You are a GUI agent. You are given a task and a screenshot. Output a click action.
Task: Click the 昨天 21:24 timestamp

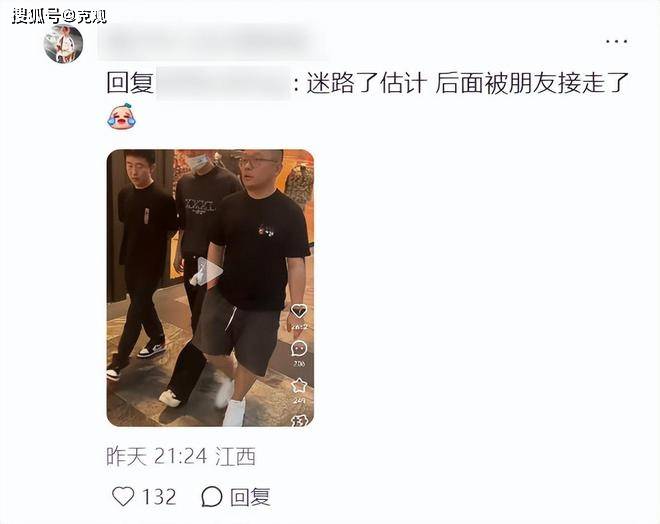(x=157, y=456)
